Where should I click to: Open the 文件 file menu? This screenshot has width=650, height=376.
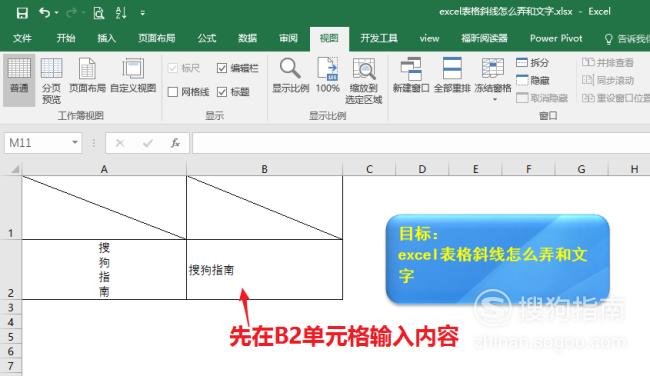click(22, 39)
